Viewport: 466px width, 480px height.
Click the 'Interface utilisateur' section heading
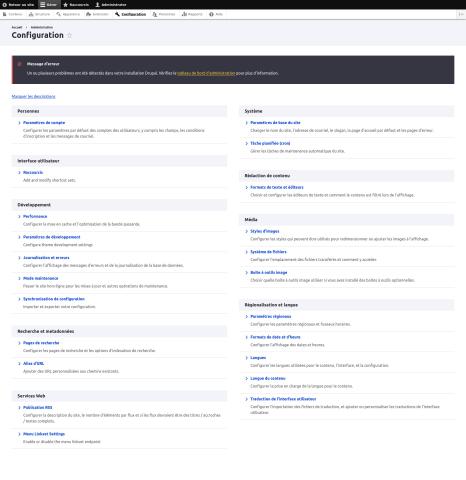point(38,161)
